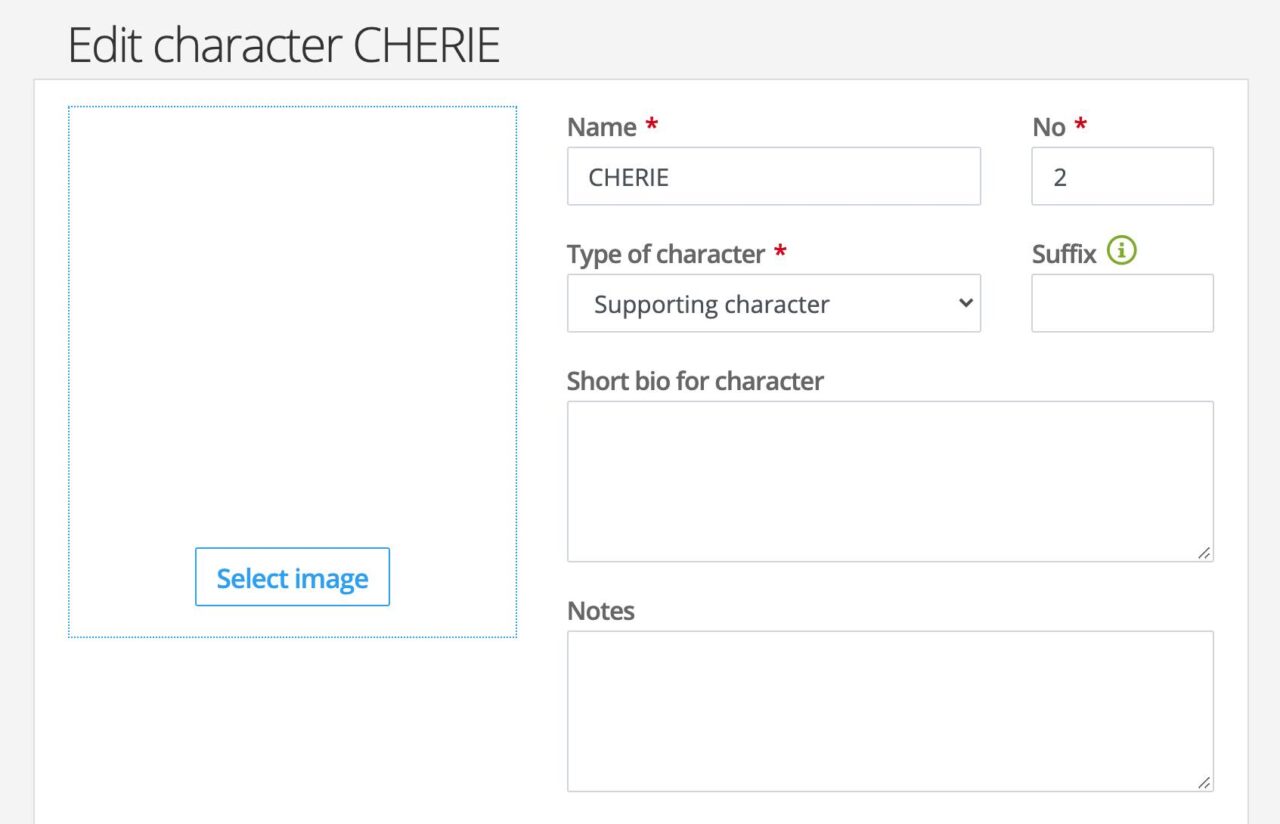Image resolution: width=1280 pixels, height=824 pixels.
Task: Click the Short bio for character label
Action: click(x=695, y=381)
